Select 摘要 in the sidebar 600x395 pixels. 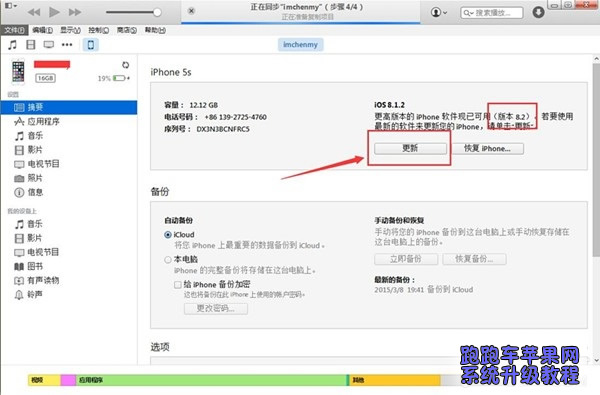click(69, 107)
